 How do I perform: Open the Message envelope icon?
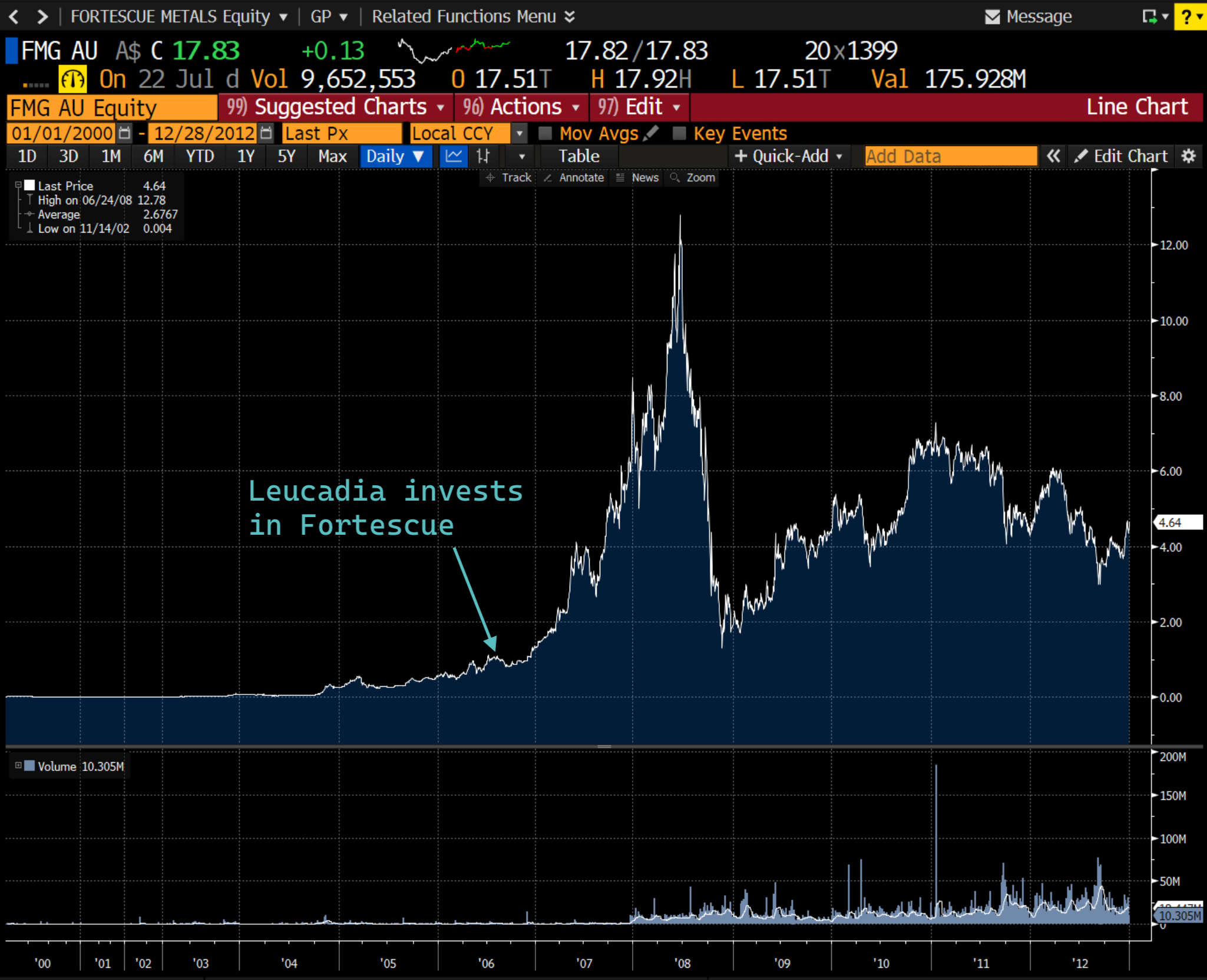[x=992, y=16]
